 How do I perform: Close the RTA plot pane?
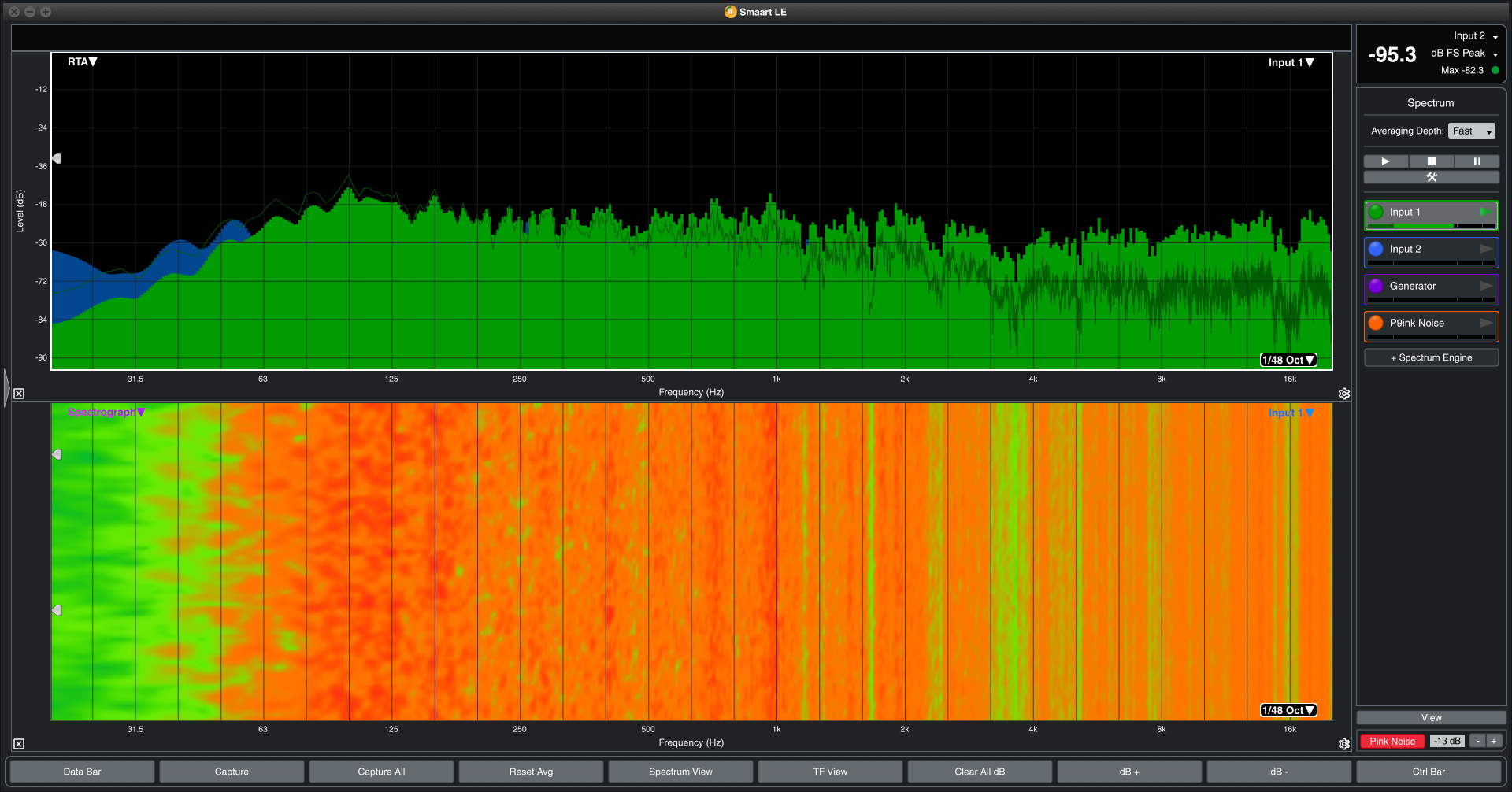point(19,394)
